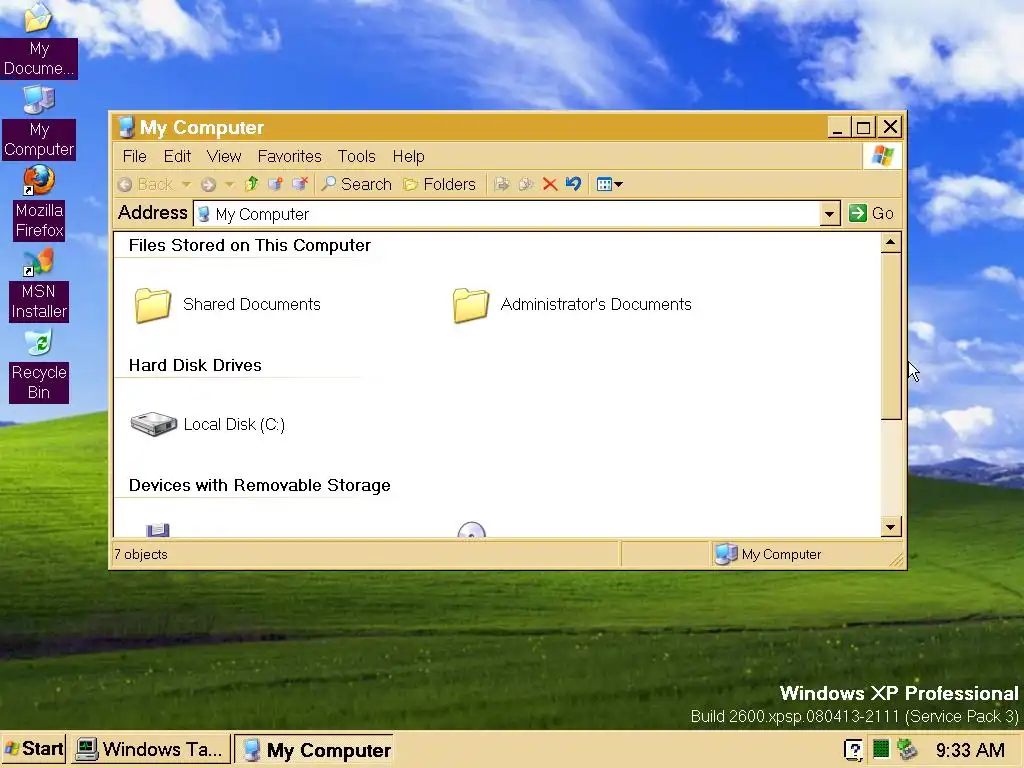Expand the Forward history dropdown arrow
This screenshot has height=768, width=1024.
[229, 184]
